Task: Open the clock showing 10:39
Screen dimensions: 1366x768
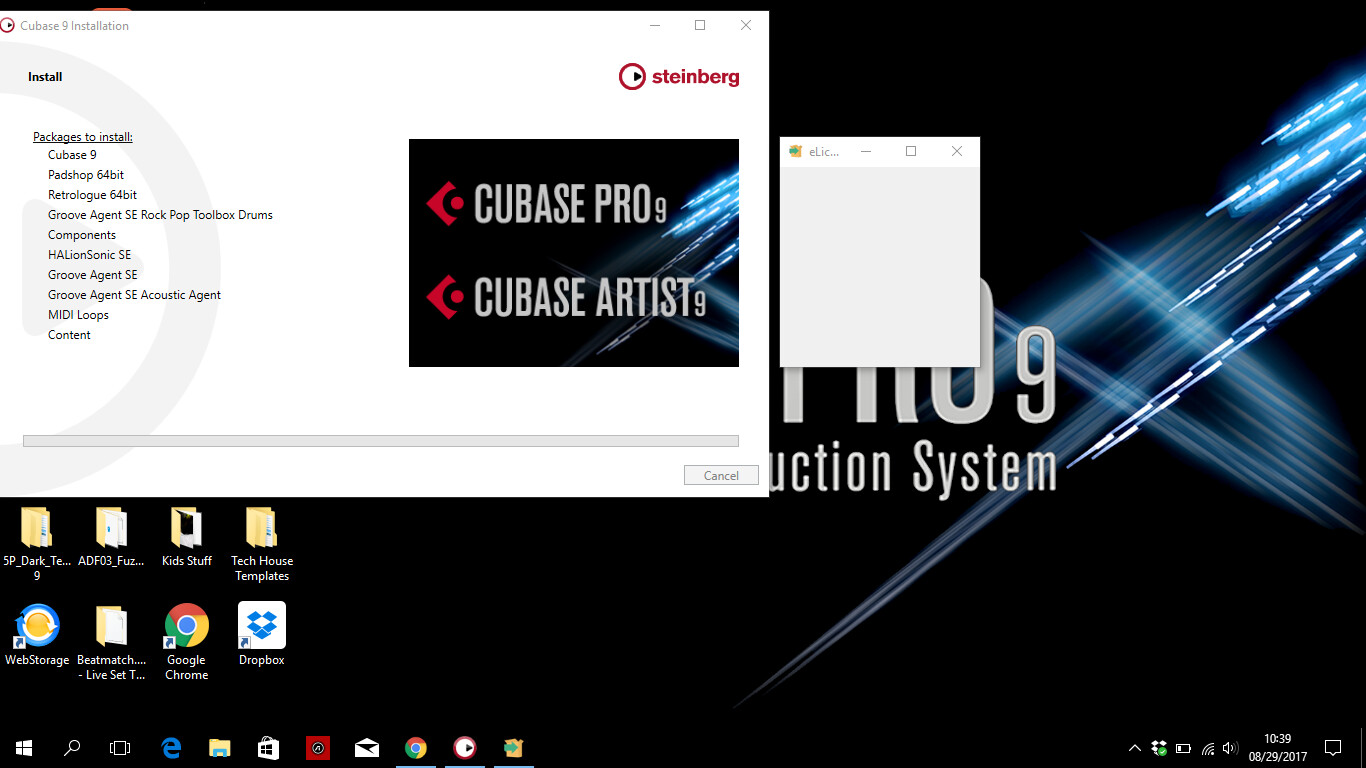Action: pos(1277,748)
